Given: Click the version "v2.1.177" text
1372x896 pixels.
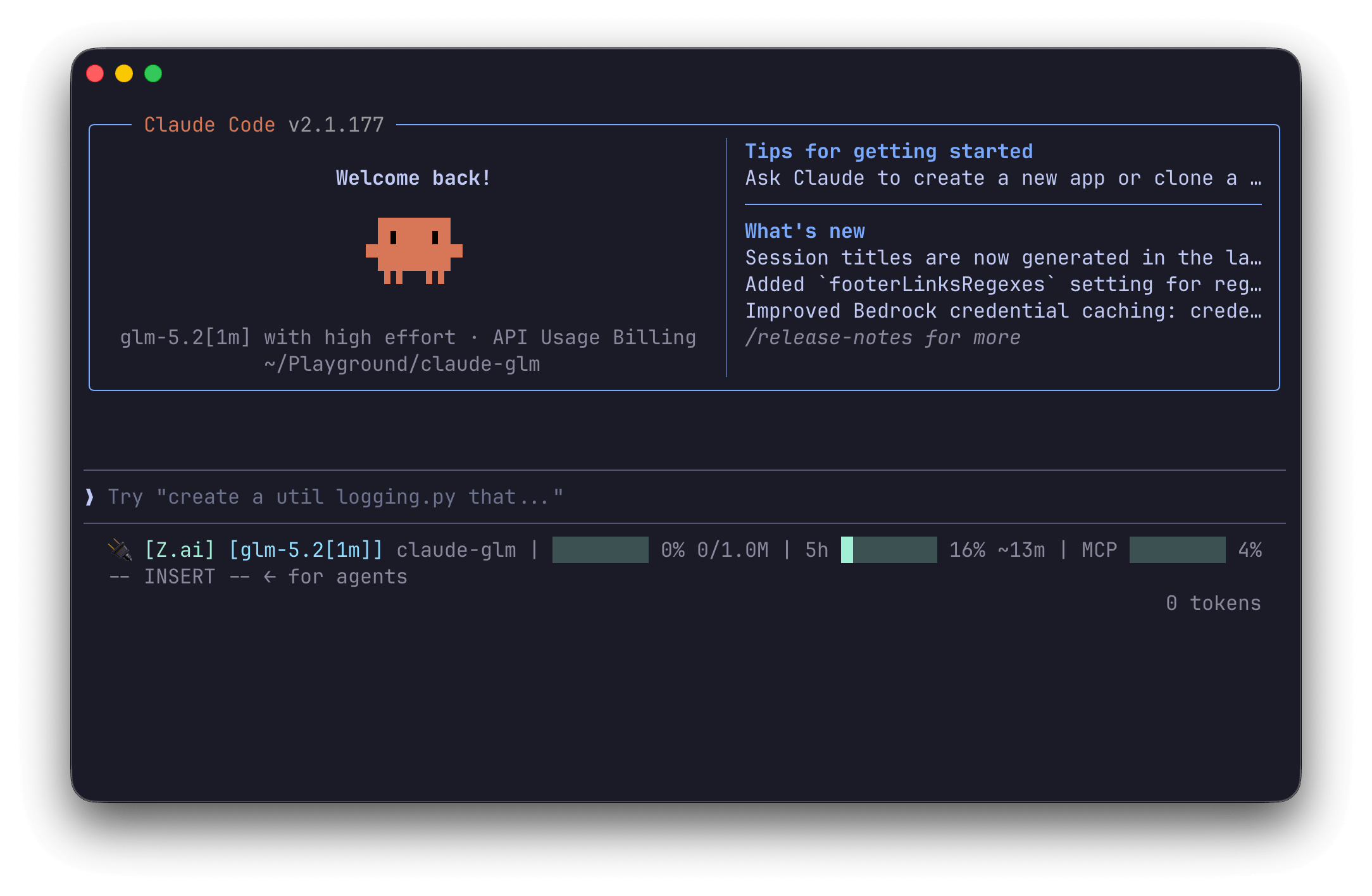Looking at the screenshot, I should (x=336, y=125).
